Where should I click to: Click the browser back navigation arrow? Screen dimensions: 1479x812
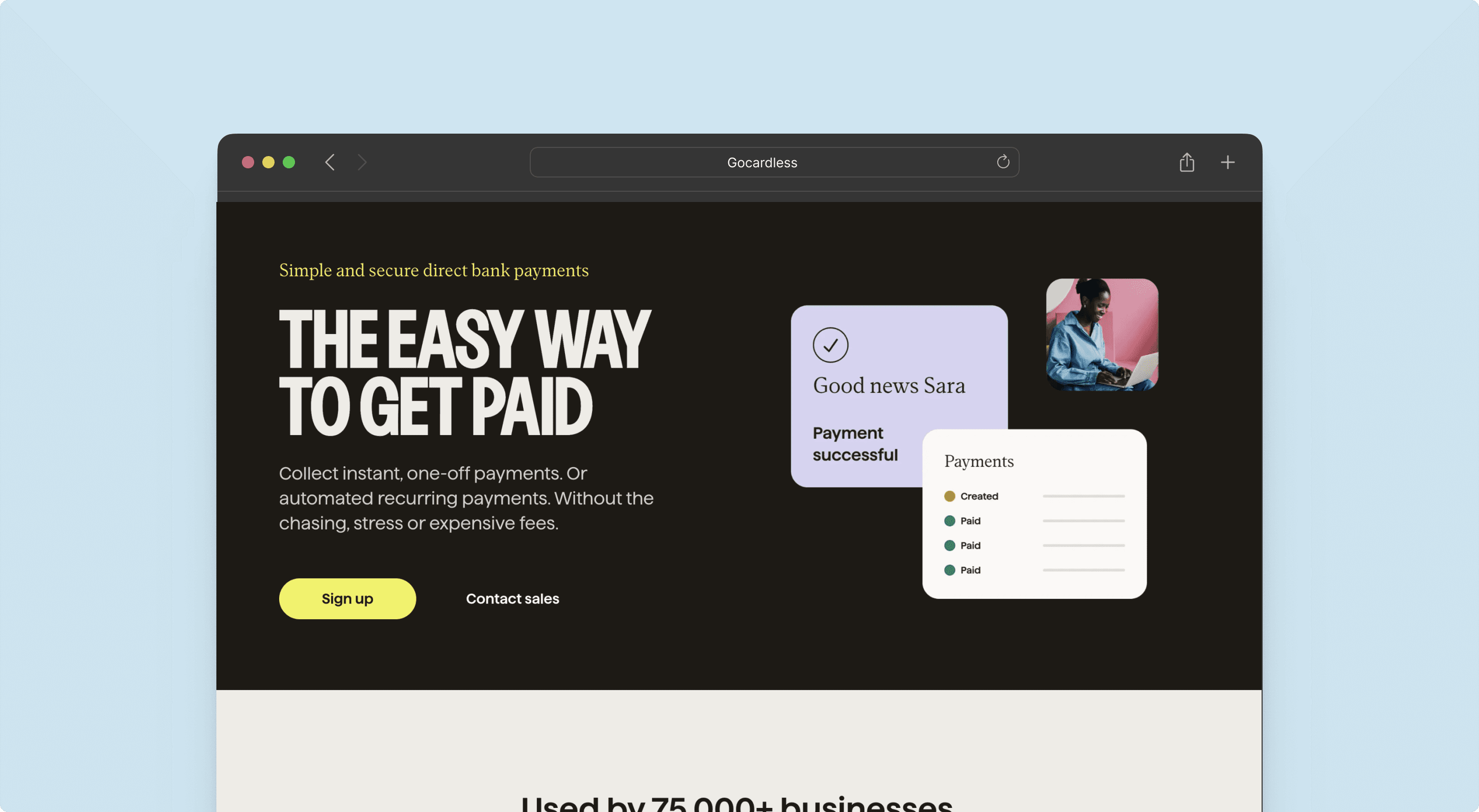click(330, 162)
